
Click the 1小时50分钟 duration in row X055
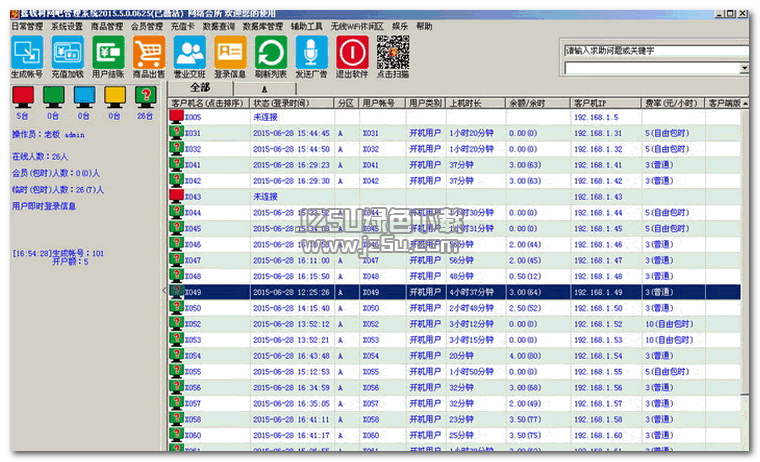[x=471, y=372]
